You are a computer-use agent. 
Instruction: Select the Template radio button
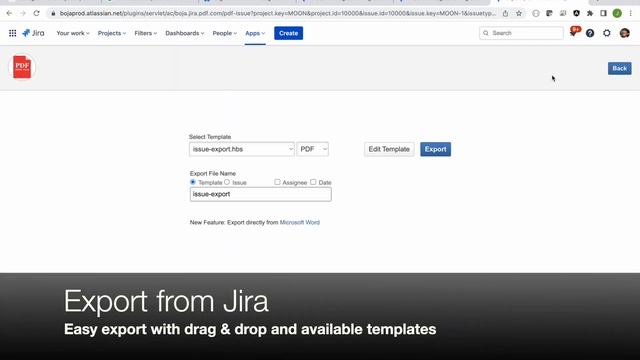coord(193,182)
